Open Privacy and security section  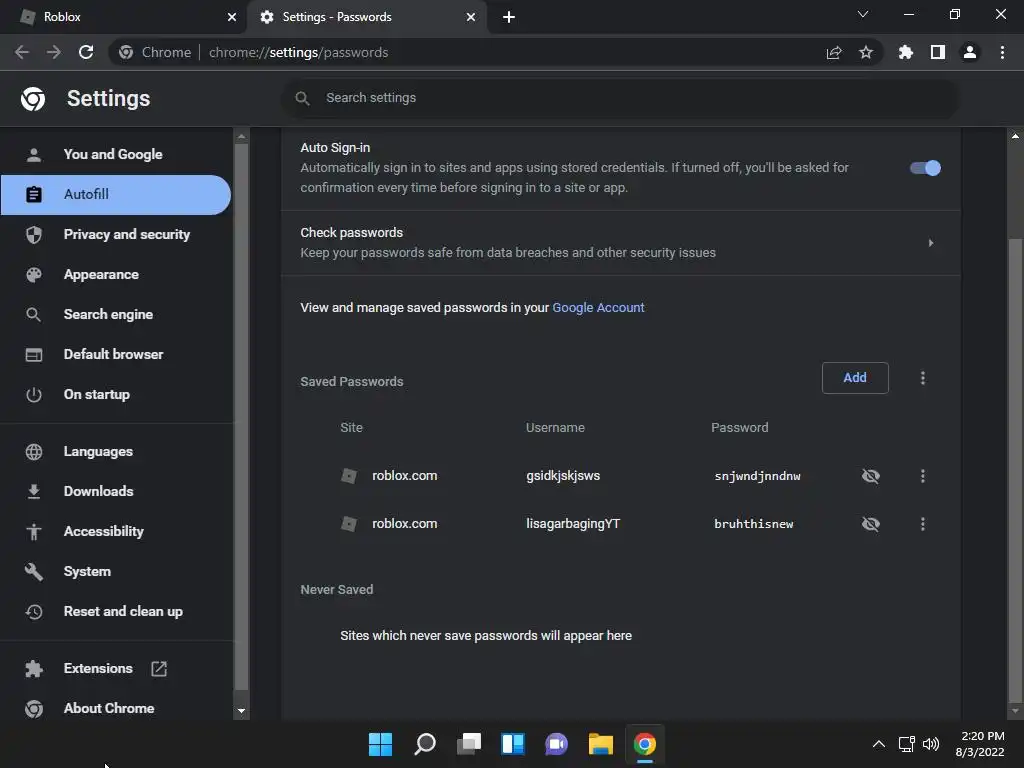click(116, 234)
